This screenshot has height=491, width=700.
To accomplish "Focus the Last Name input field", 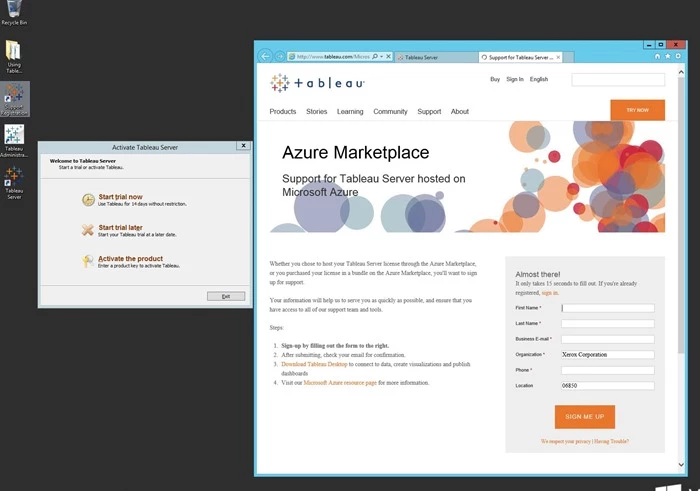I will point(608,324).
